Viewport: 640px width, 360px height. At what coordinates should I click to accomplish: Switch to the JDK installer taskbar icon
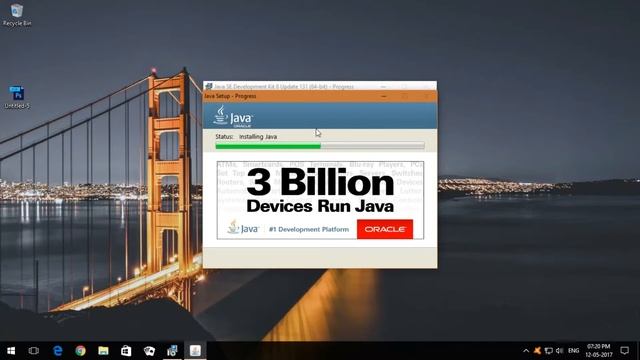coord(172,351)
